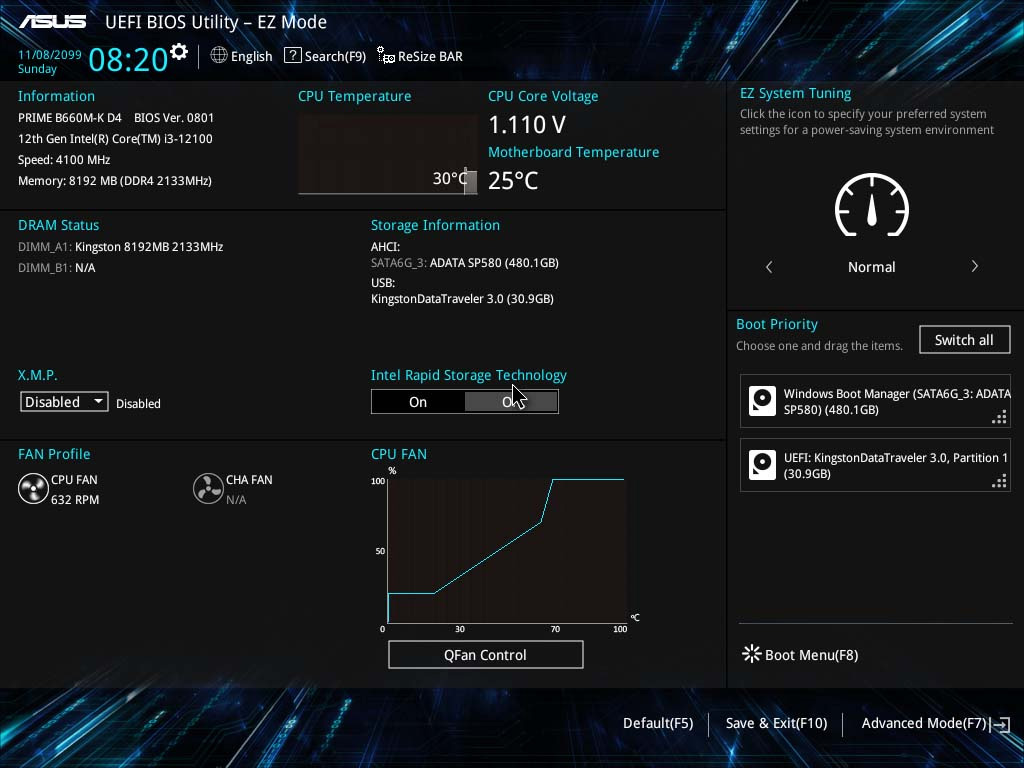
Task: Click the PRIME B660M-K D4 model text
Action: coord(69,118)
